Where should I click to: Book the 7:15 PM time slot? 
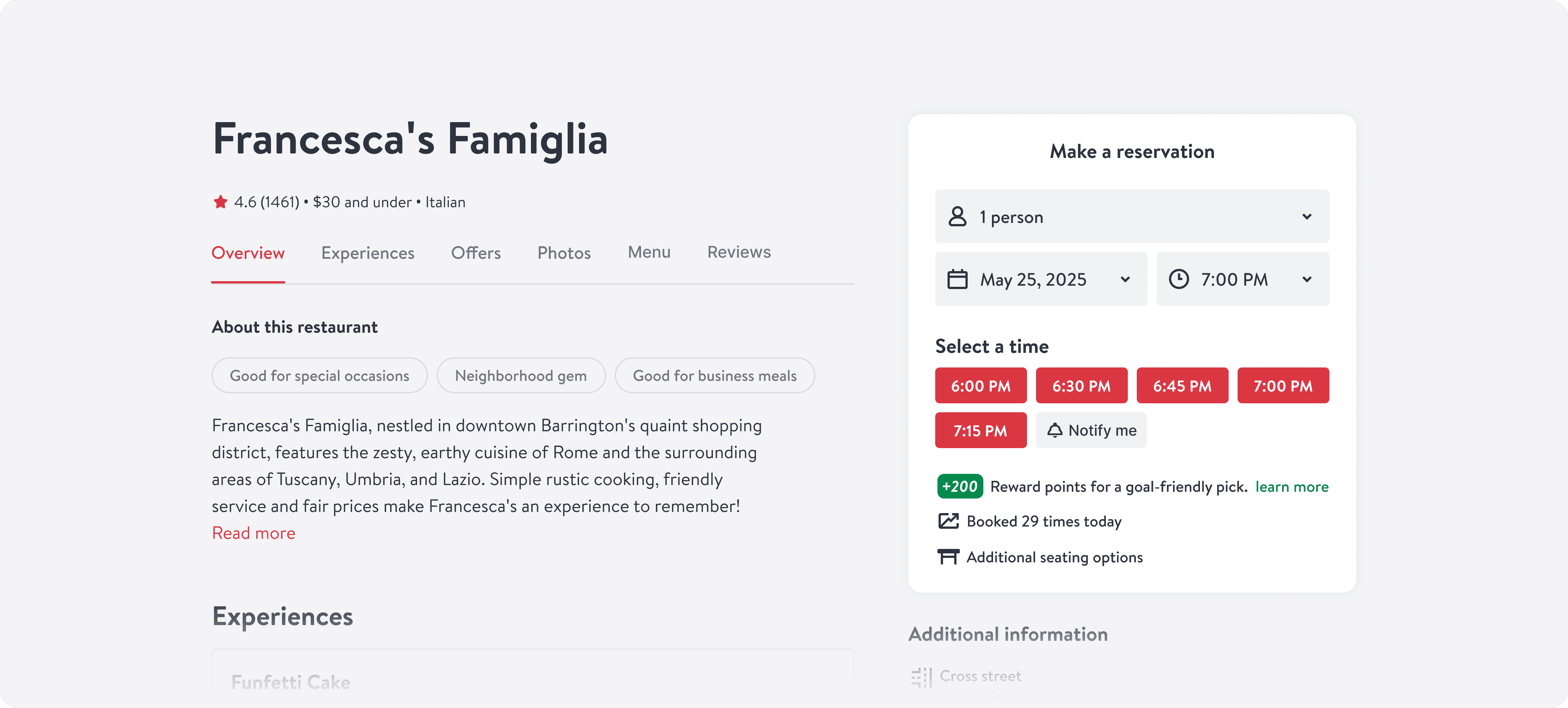point(980,431)
